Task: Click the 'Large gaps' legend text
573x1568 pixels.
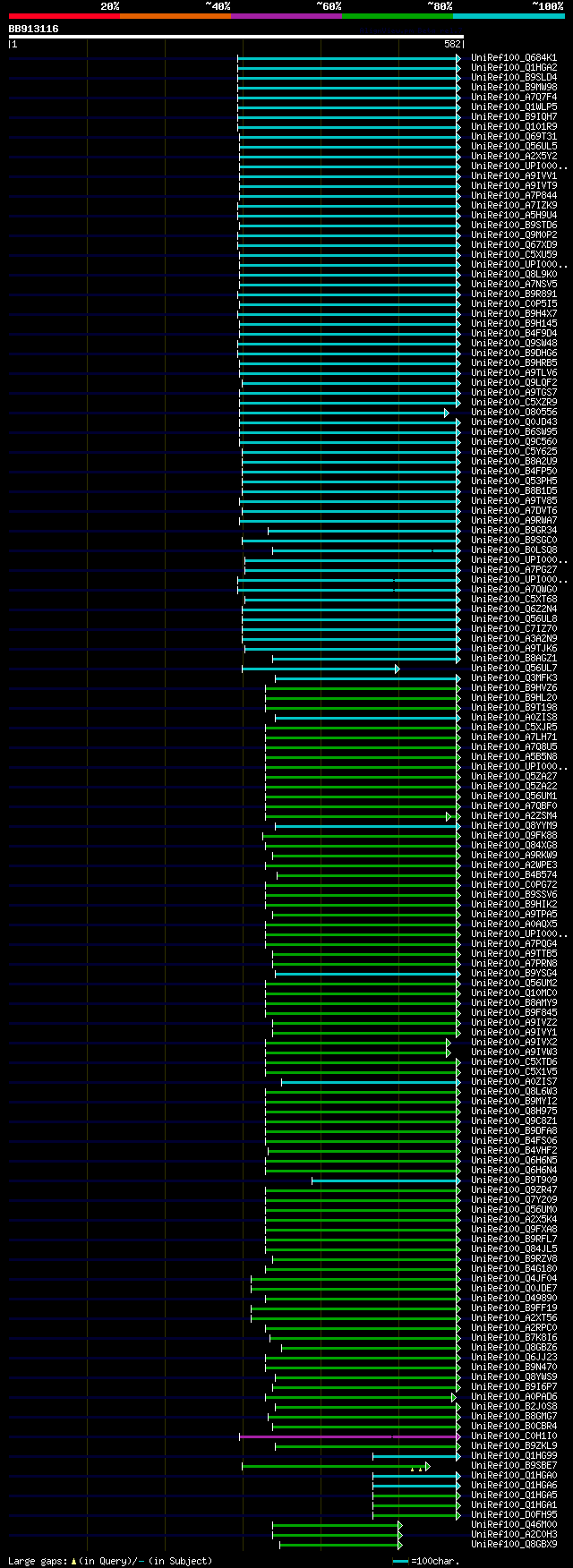Action: pos(36,1561)
